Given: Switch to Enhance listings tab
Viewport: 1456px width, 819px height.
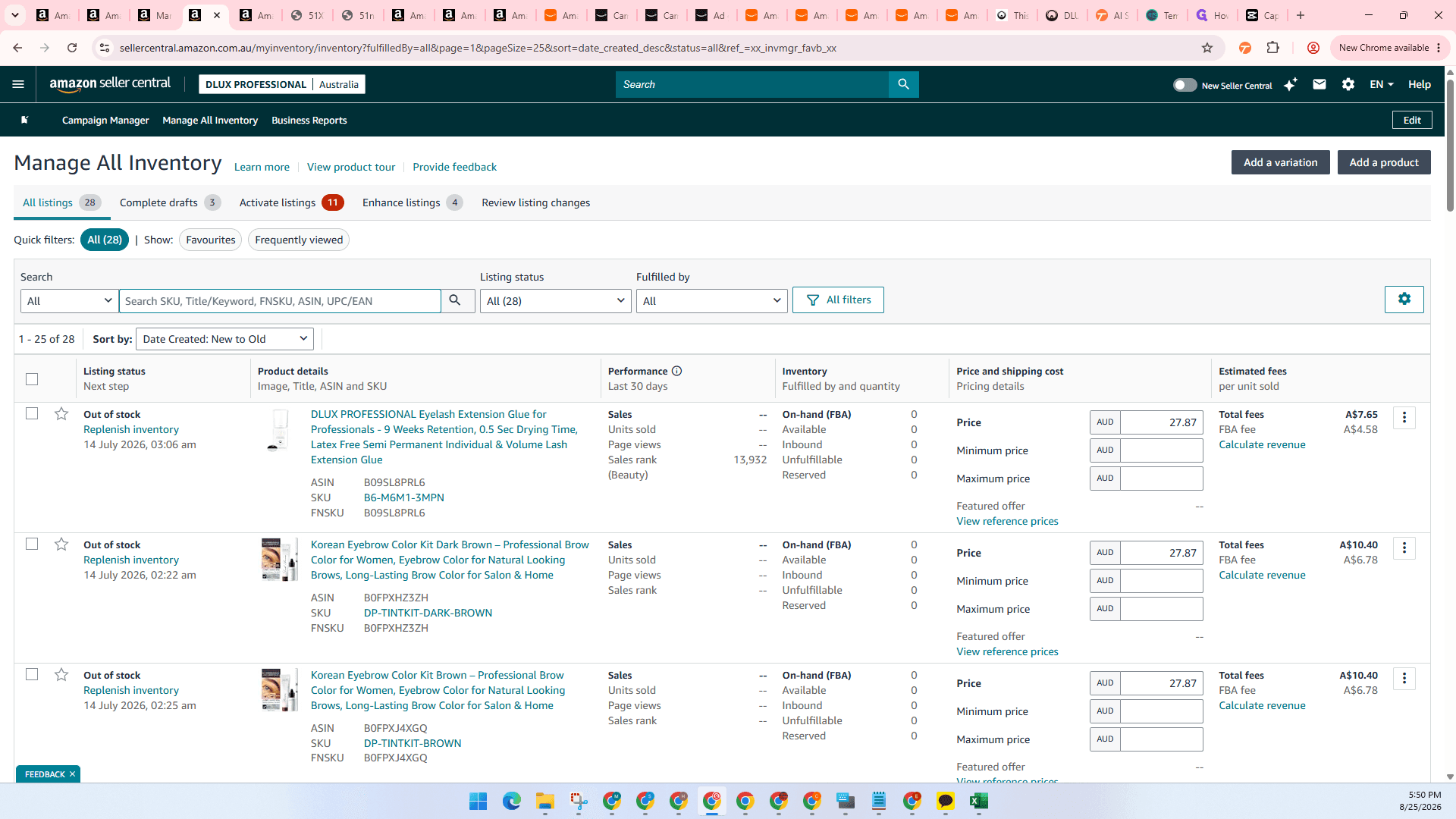Looking at the screenshot, I should [413, 202].
